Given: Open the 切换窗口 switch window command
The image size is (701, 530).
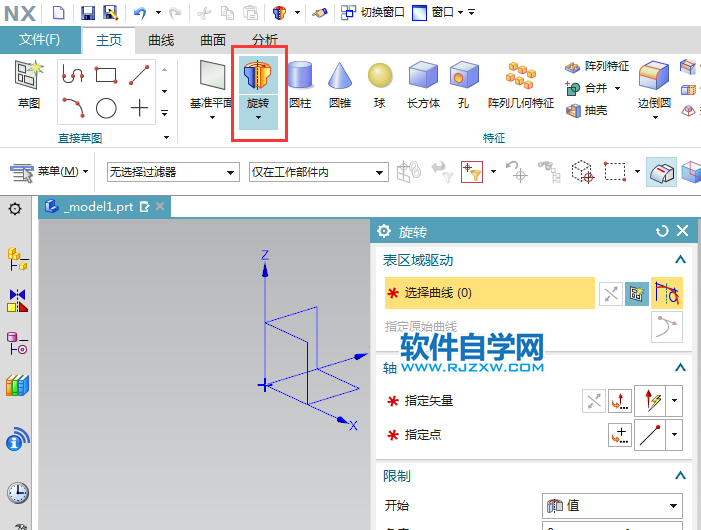Looking at the screenshot, I should 372,13.
